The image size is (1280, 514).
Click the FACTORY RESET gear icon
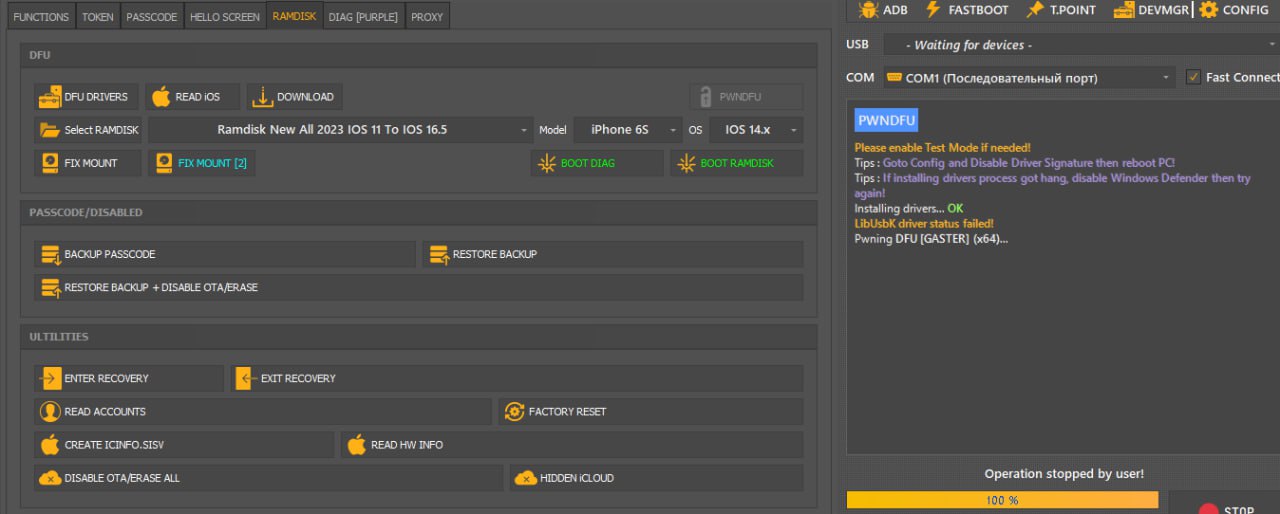coord(514,411)
